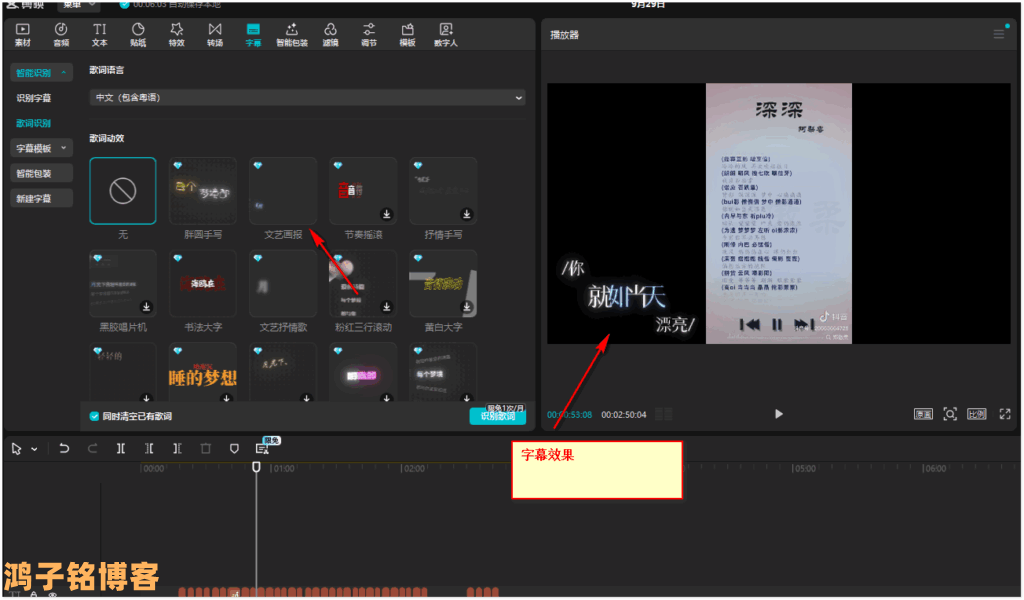Image resolution: width=1024 pixels, height=600 pixels.
Task: Click the fullscreen icon in the player
Action: click(1005, 414)
